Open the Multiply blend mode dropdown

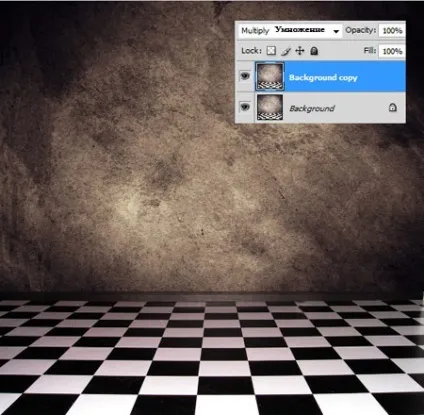[x=290, y=31]
